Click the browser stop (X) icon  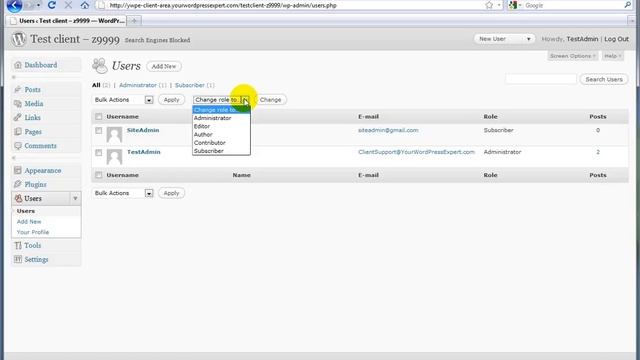pos(68,5)
